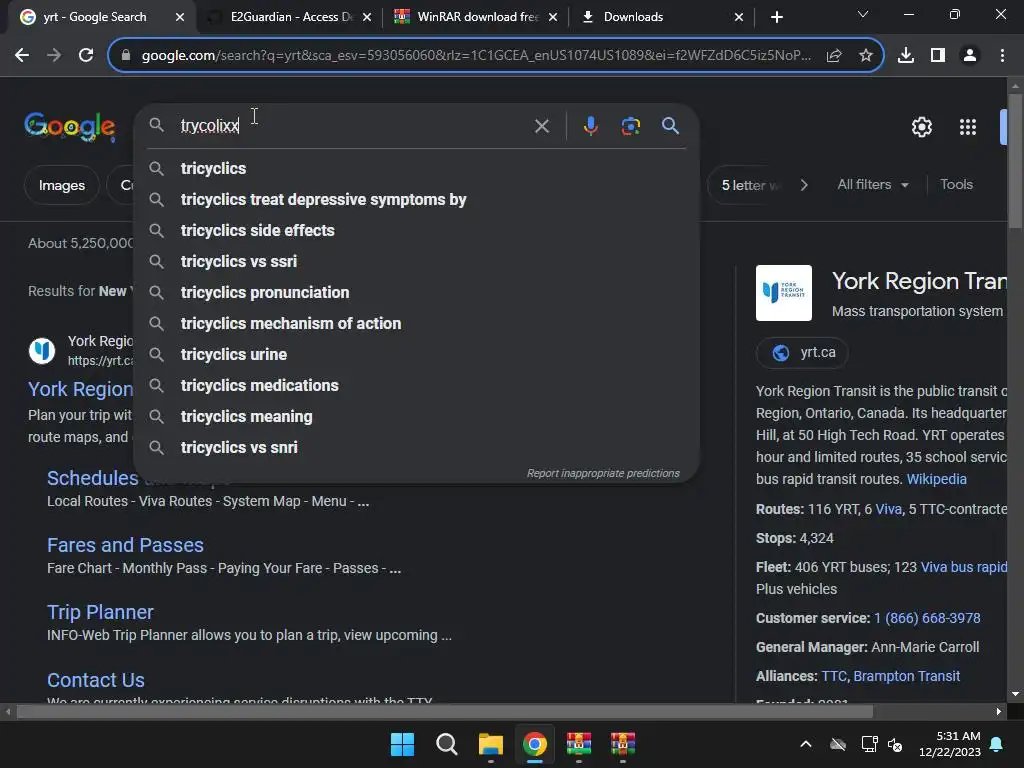Open Chrome downloads tray icon
This screenshot has height=768, width=1024.
(906, 56)
